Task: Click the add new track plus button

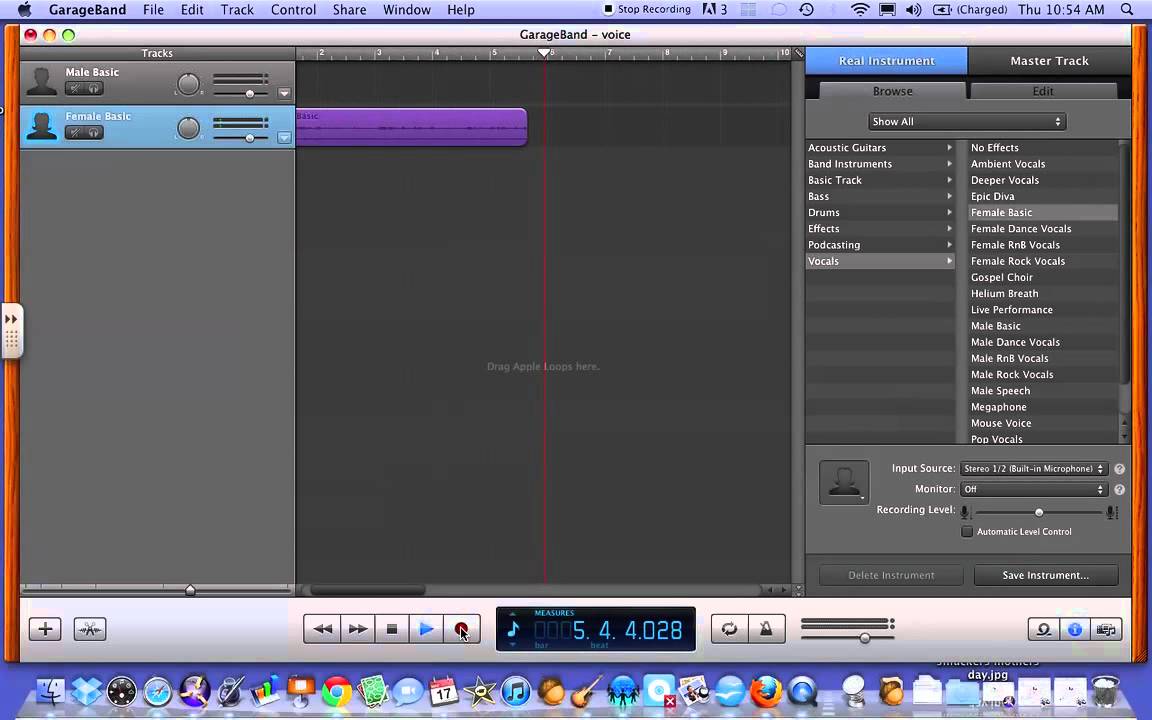Action: coord(45,629)
